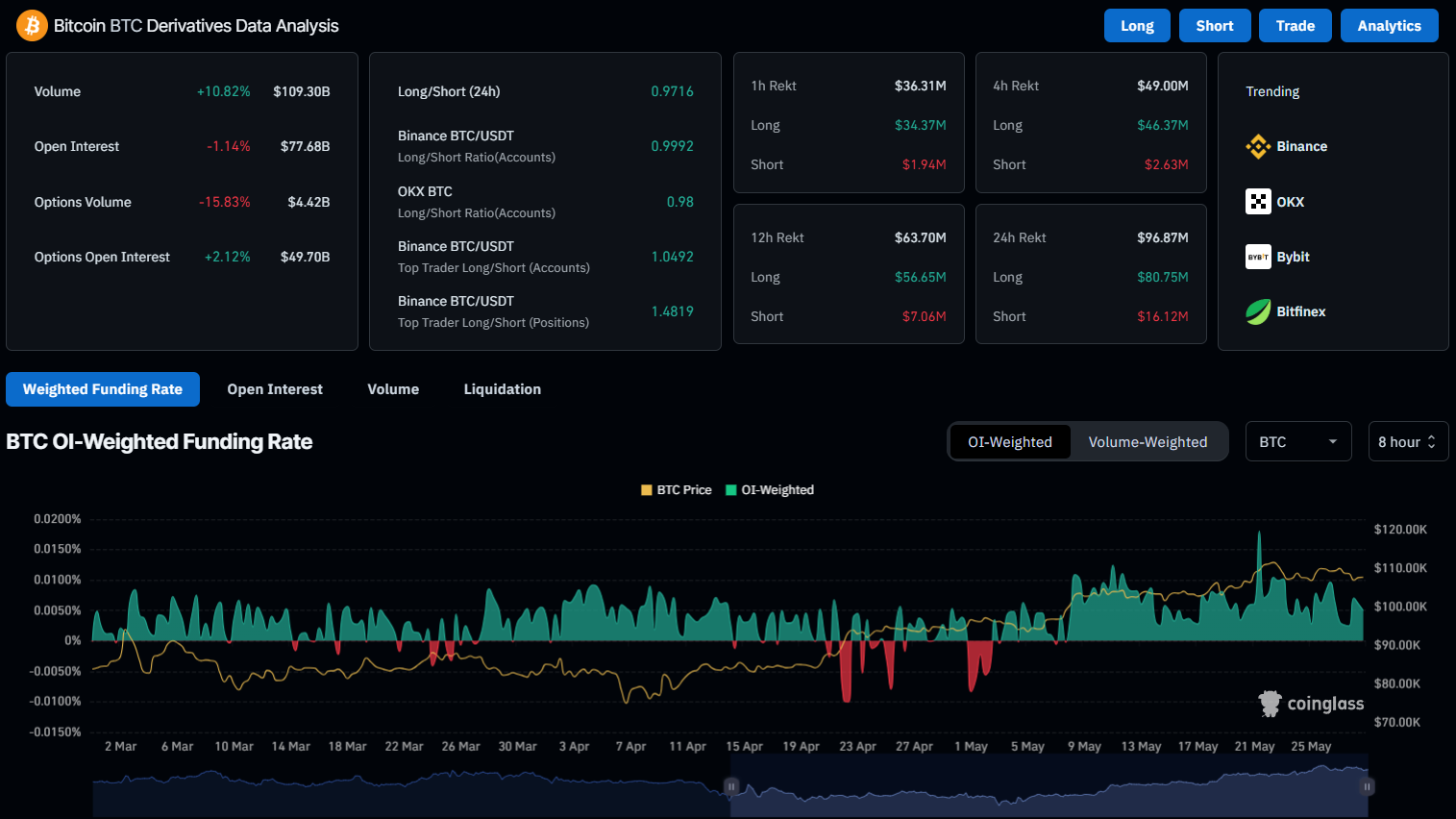The width and height of the screenshot is (1456, 819).
Task: Click the Bitcoin logo icon in header
Action: pyautogui.click(x=32, y=26)
